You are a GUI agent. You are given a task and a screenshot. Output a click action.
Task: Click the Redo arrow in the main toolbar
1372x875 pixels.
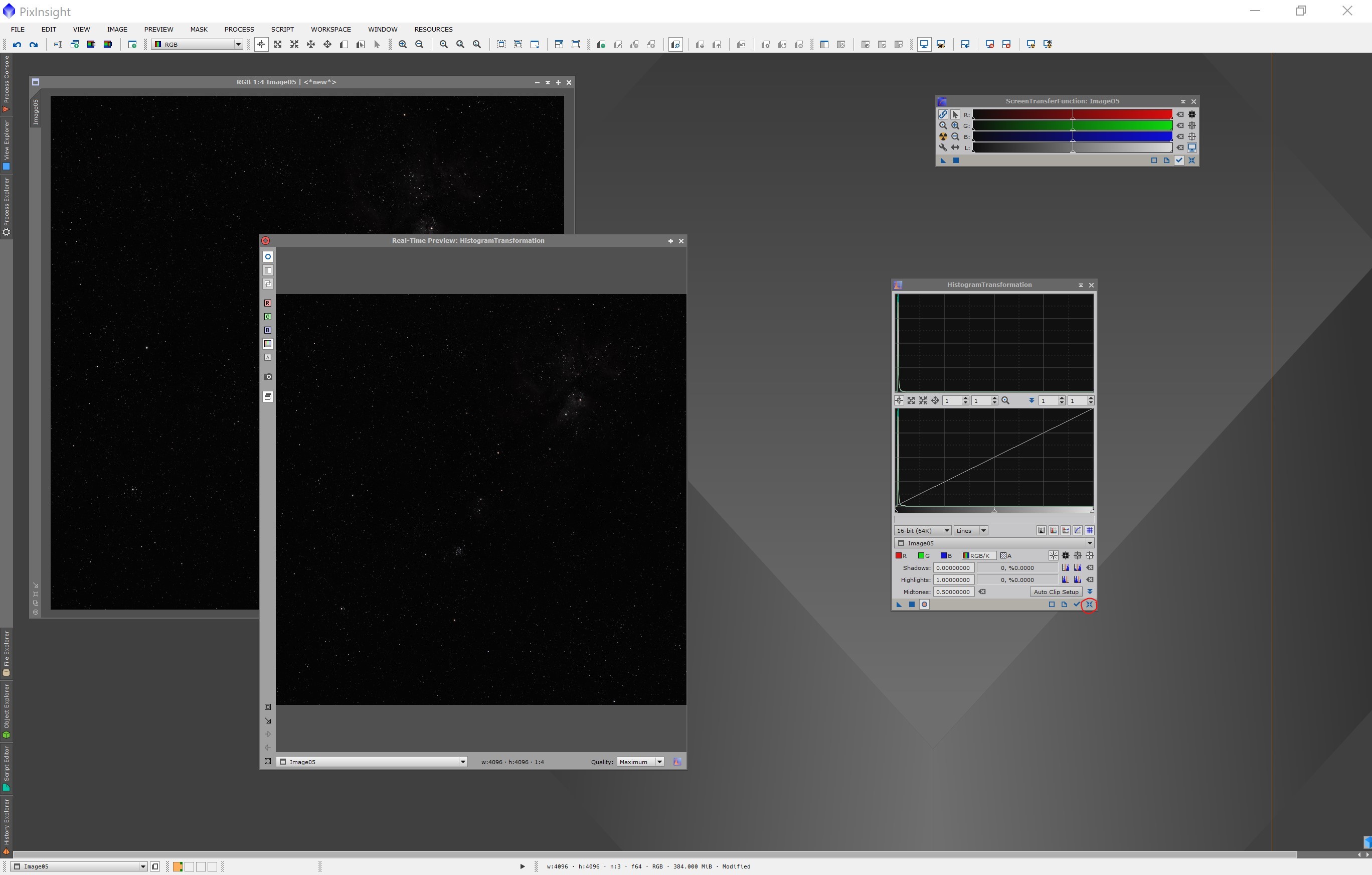(x=34, y=45)
